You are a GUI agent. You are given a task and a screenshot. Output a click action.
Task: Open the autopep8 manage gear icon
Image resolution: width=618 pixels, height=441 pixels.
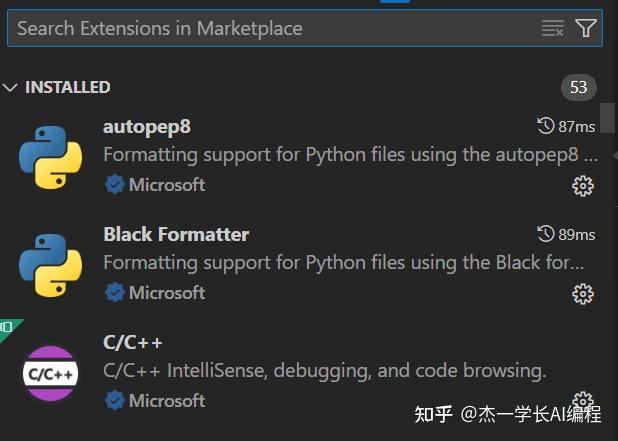coord(583,185)
